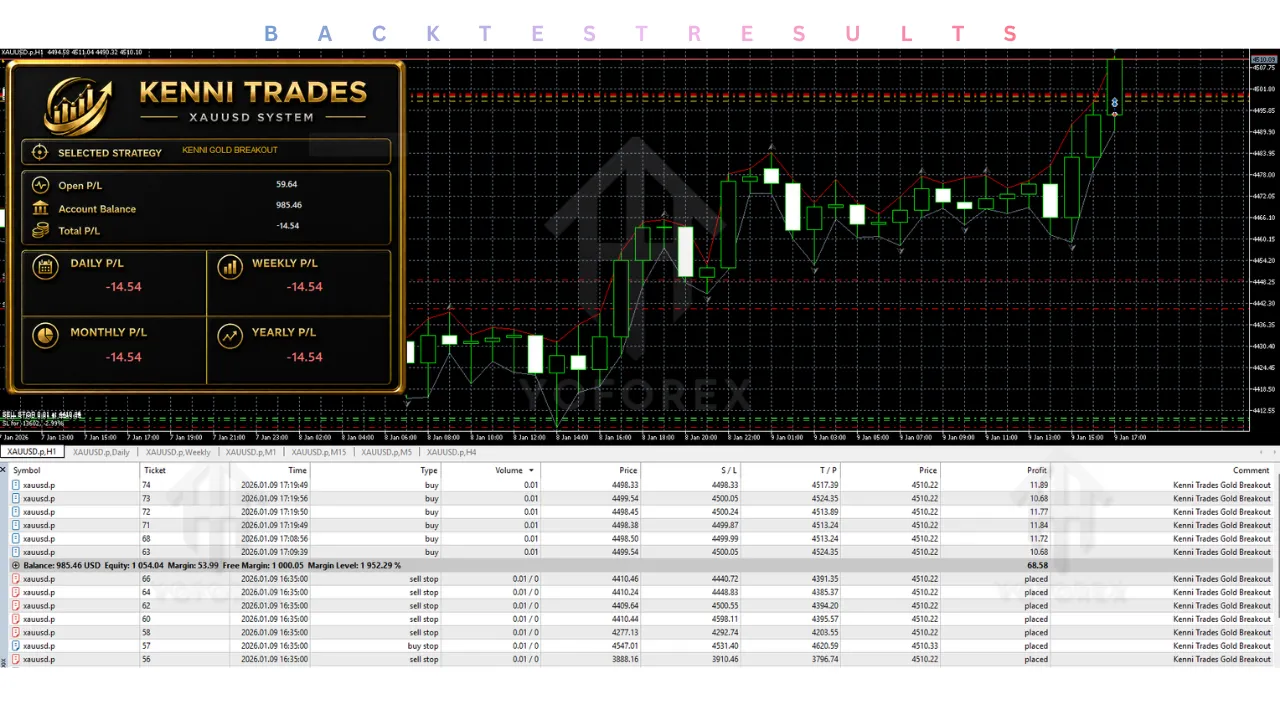This screenshot has width=1280, height=720.
Task: Switch to the XAUUSD.p,Daily chart tab
Action: tap(101, 452)
